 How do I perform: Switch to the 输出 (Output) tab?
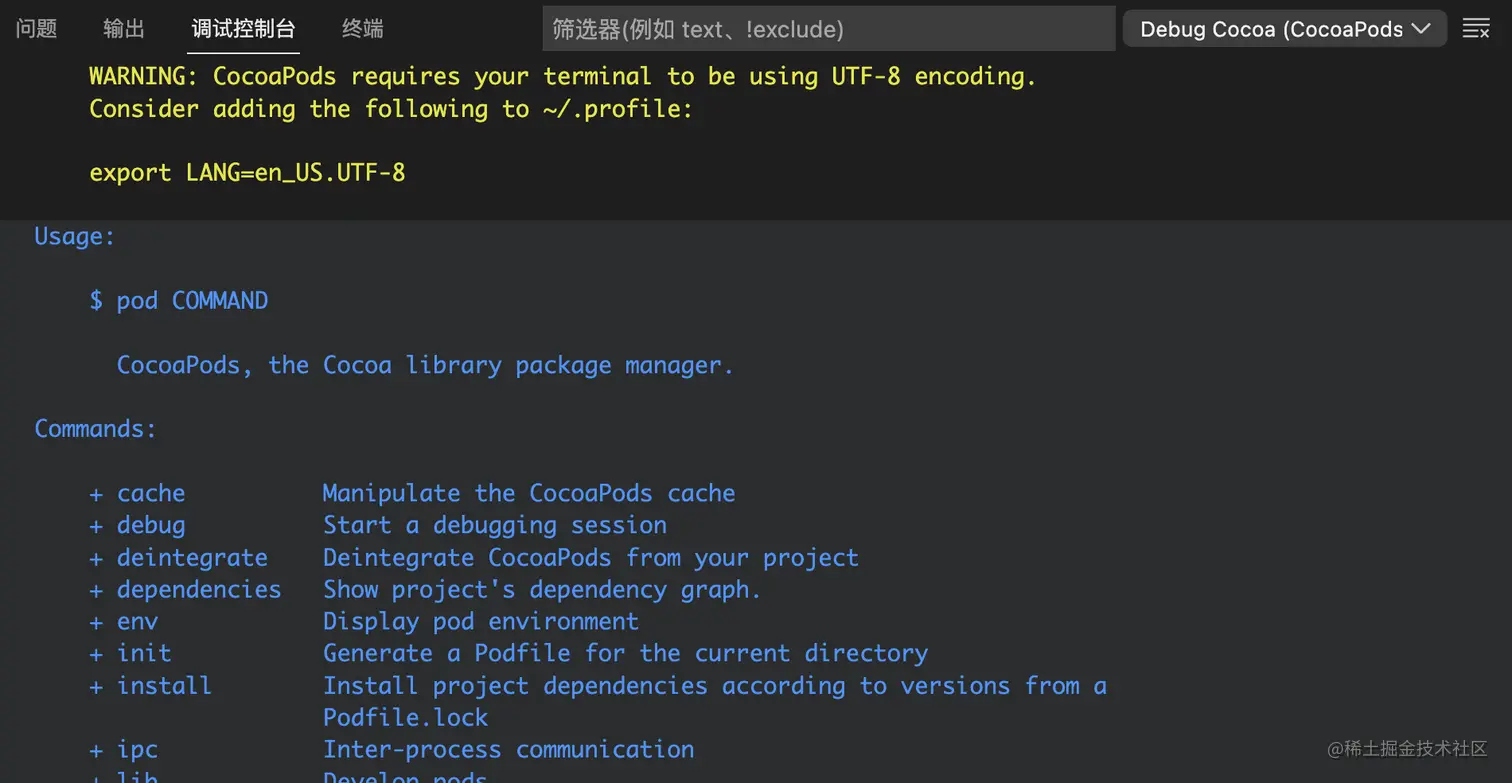click(x=124, y=29)
